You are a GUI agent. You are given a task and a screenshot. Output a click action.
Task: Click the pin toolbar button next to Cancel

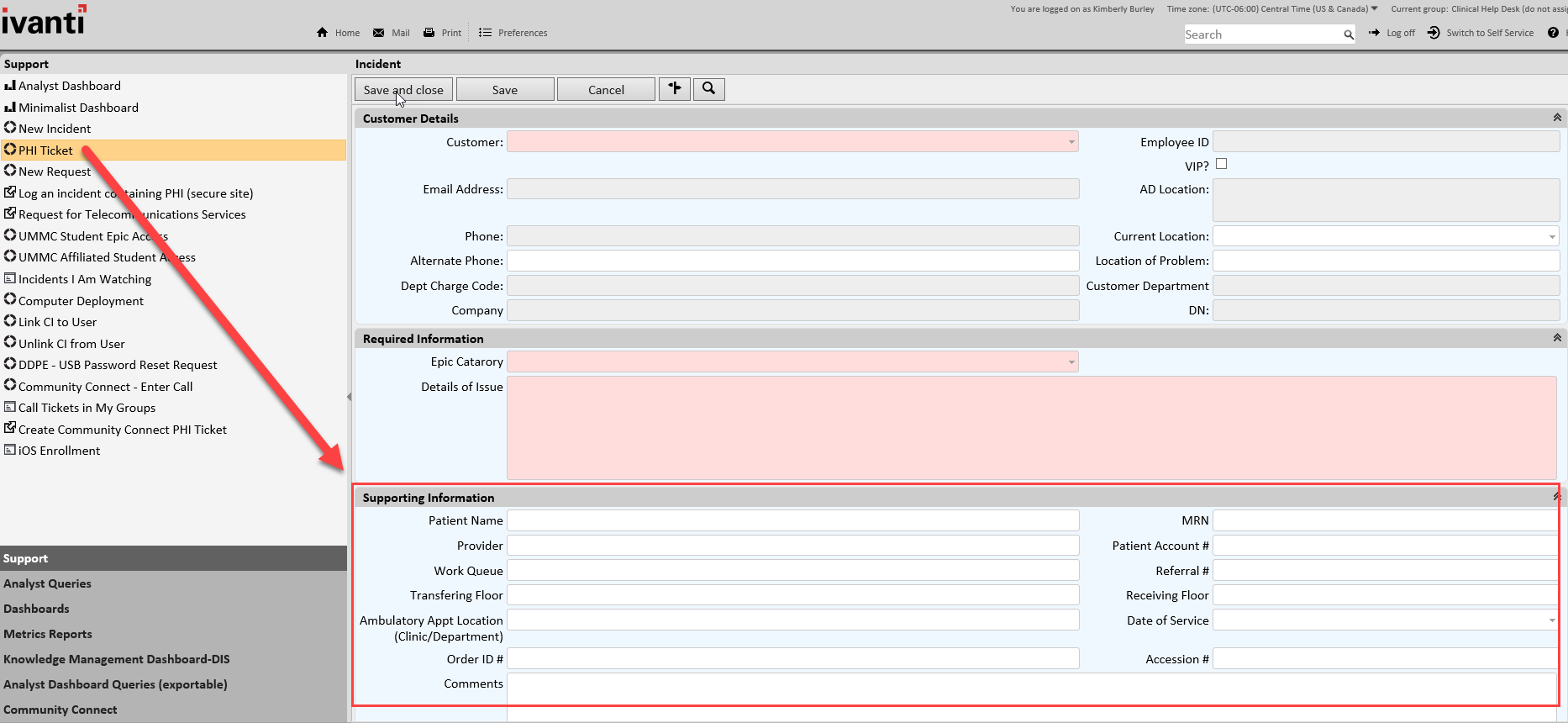tap(675, 89)
